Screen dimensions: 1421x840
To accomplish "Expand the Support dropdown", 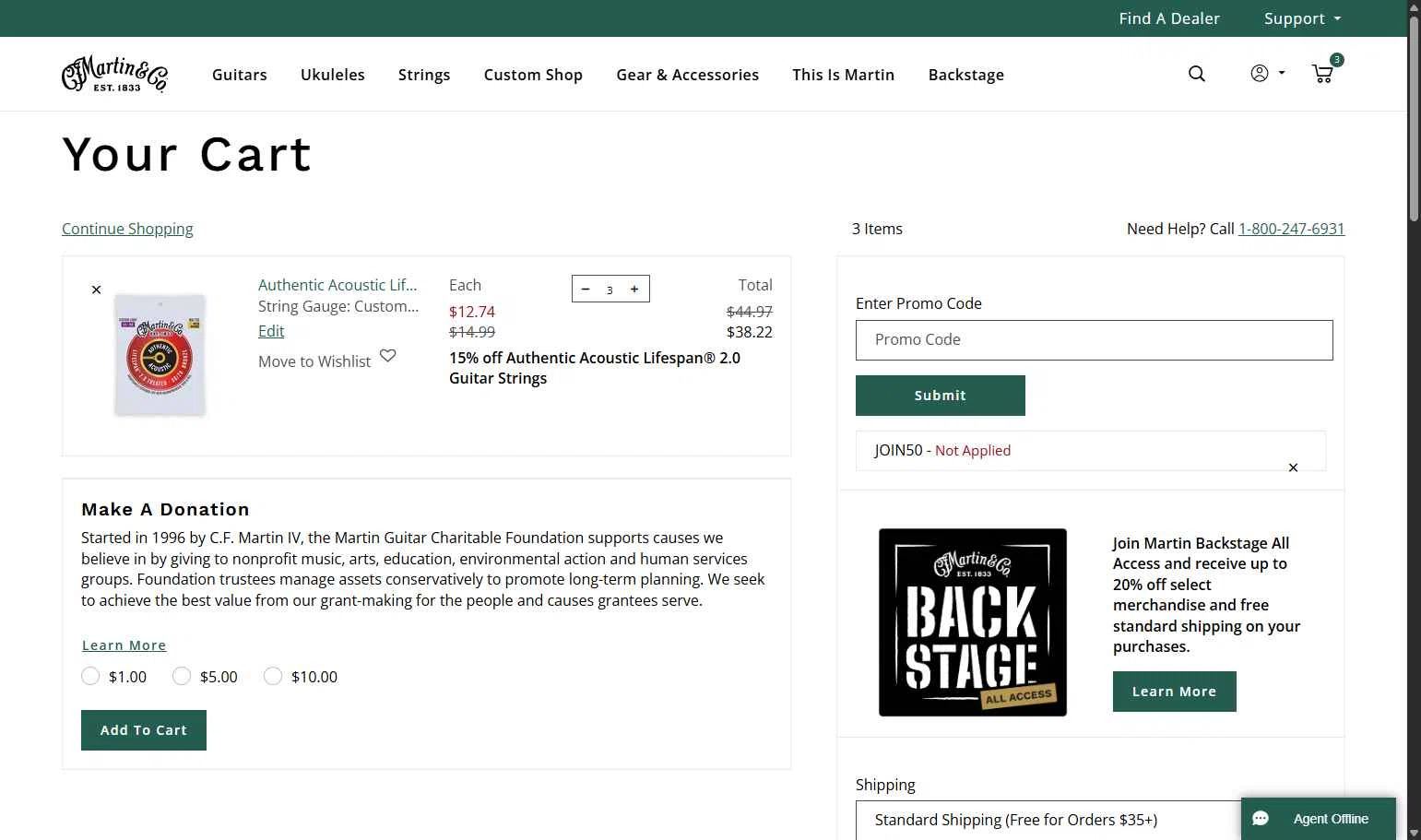I will point(1302,18).
